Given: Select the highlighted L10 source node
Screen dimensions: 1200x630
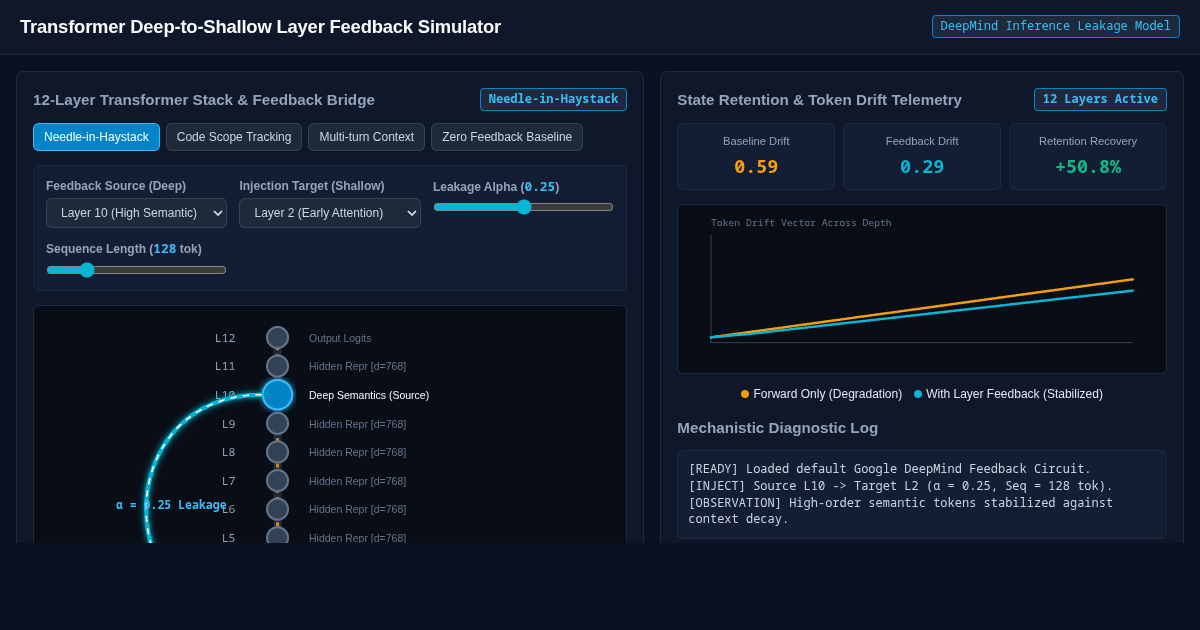Looking at the screenshot, I should pos(277,395).
